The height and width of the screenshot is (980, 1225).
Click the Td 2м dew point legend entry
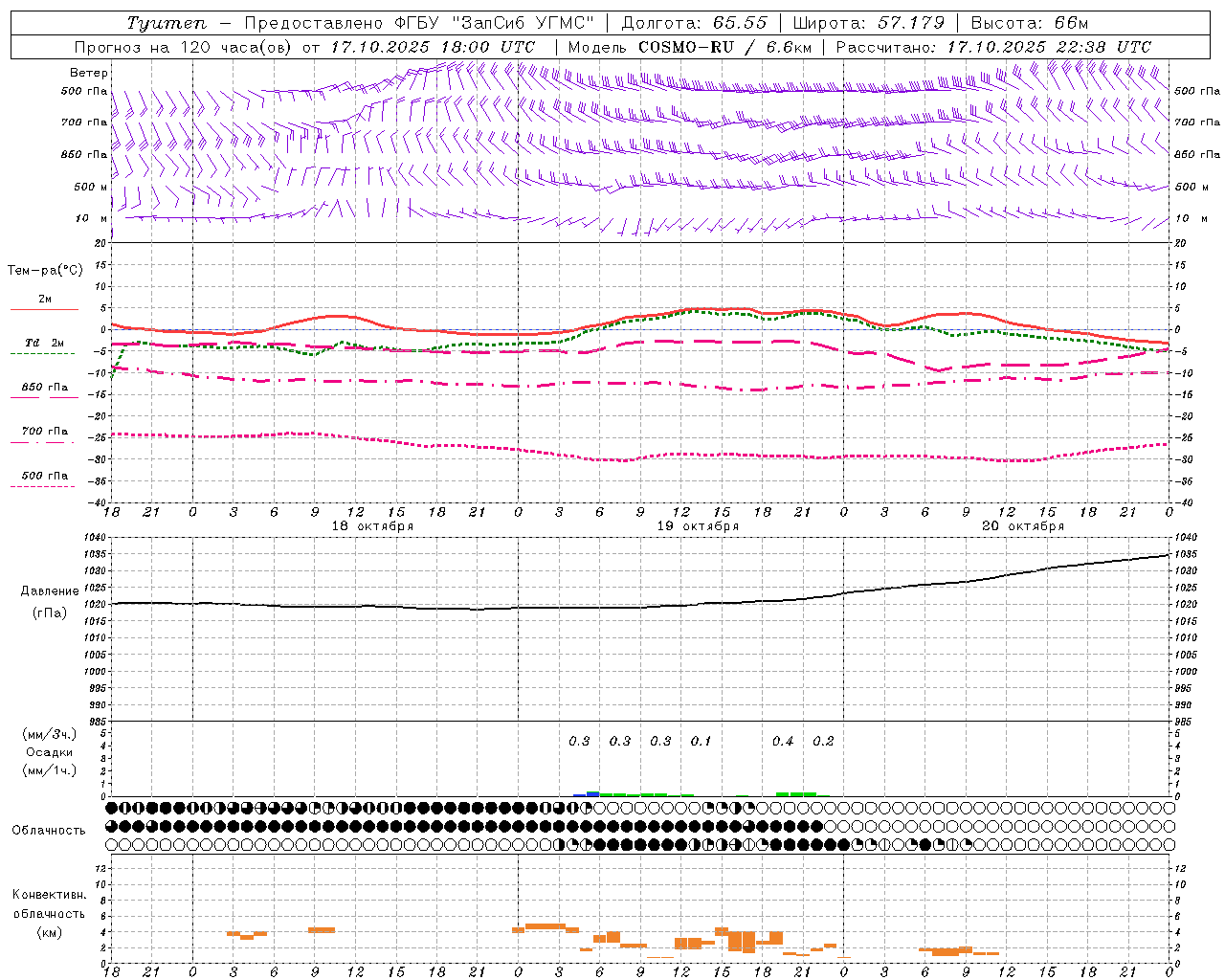pos(45,343)
